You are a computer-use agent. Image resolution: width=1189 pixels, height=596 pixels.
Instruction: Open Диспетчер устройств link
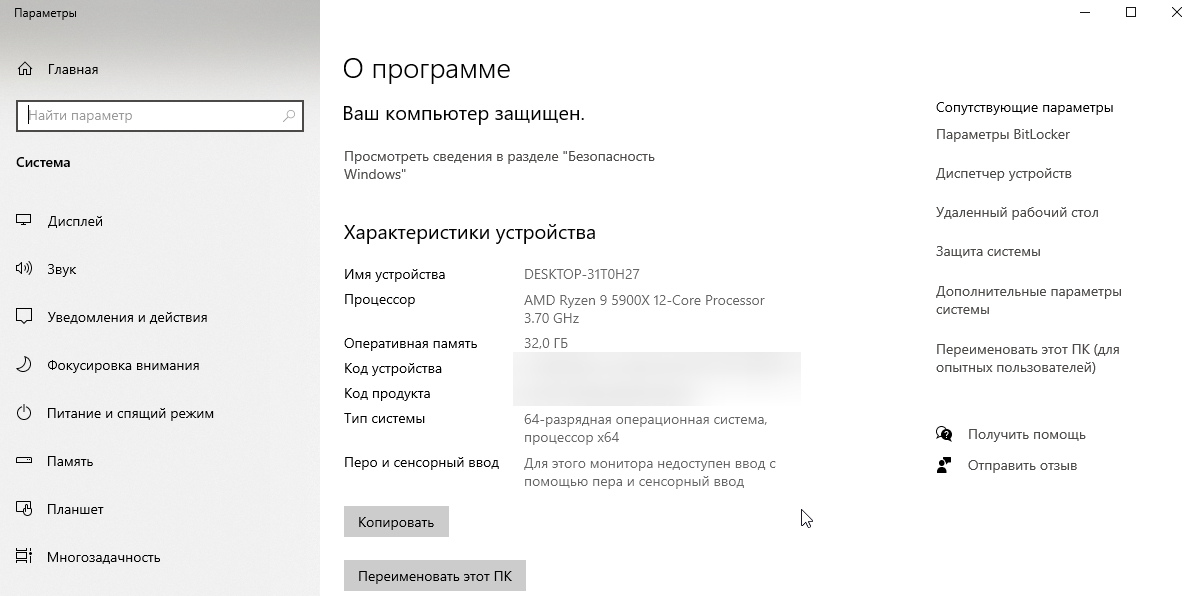click(x=1003, y=174)
